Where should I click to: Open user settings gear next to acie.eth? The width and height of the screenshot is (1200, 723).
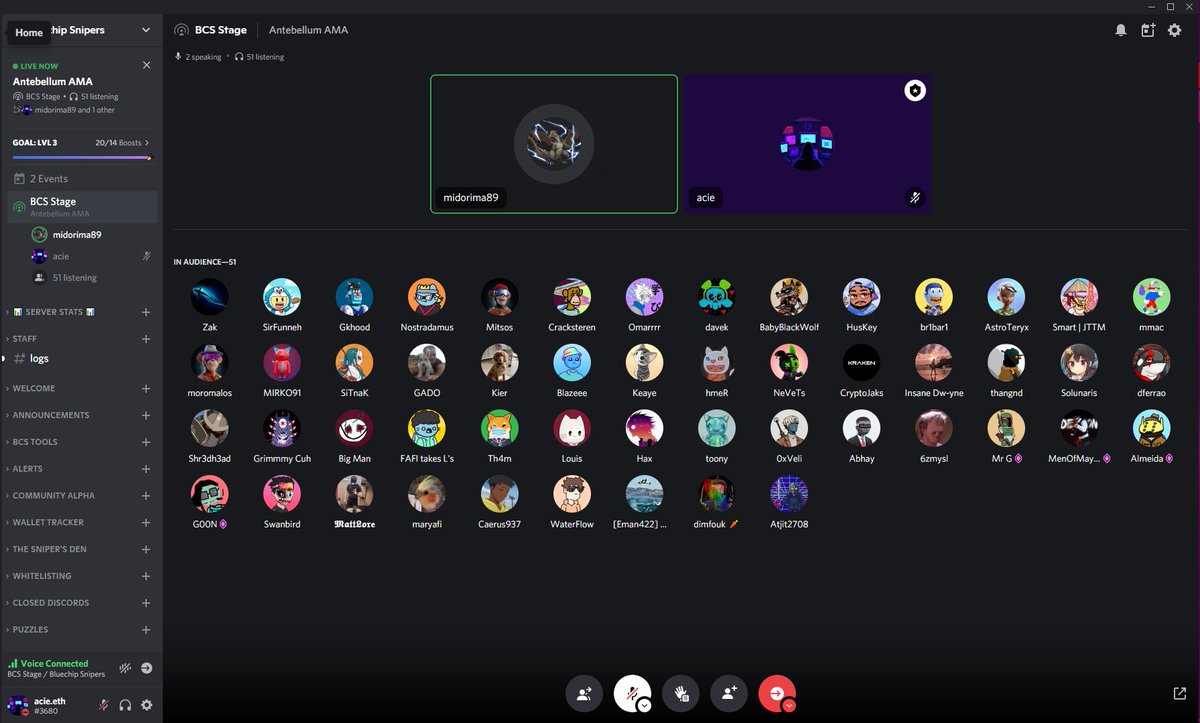coord(147,705)
